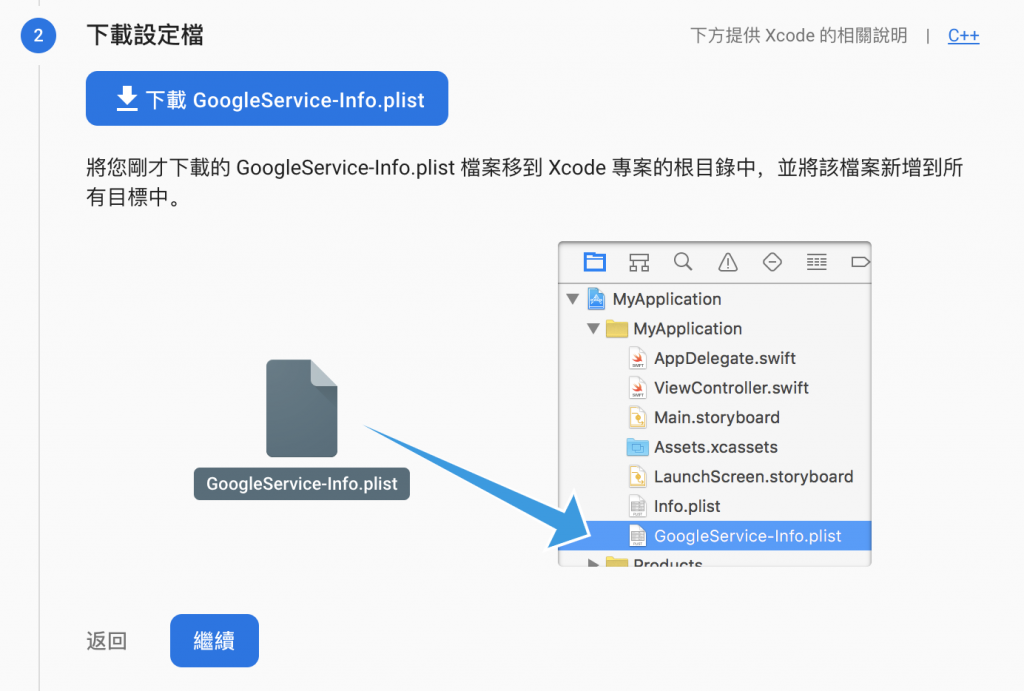Select the ViewController.swift row text
This screenshot has height=691, width=1024.
731,388
